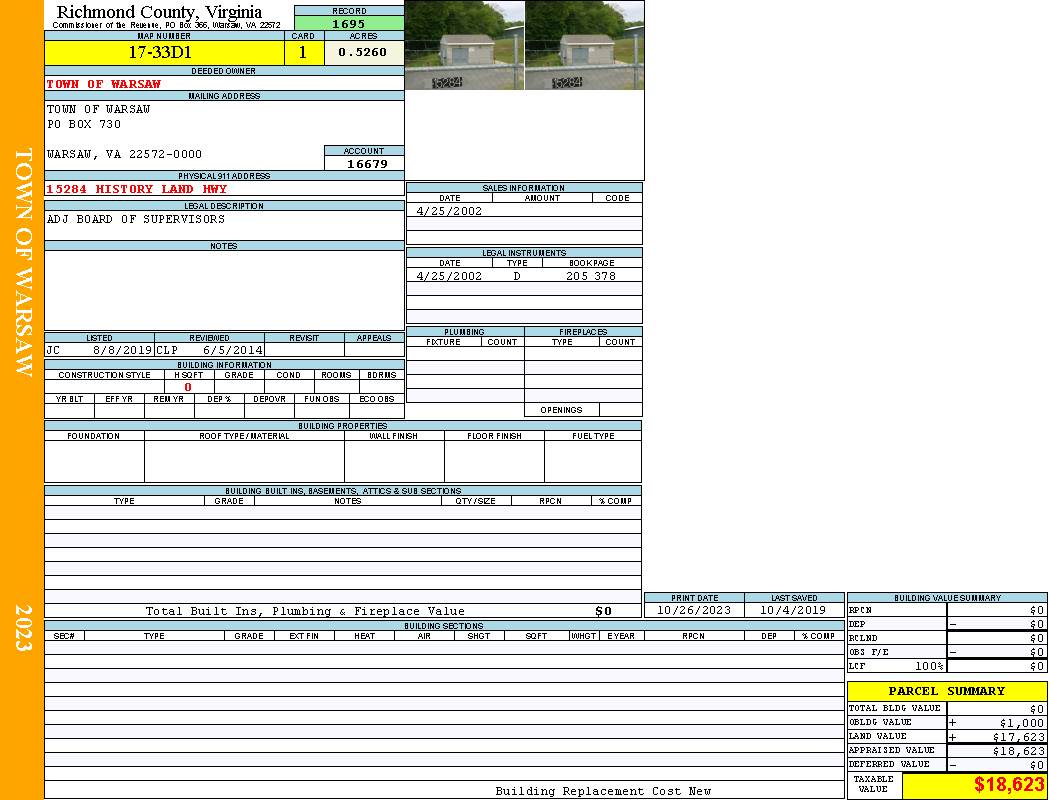Click the account number 16679 field

coord(366,163)
